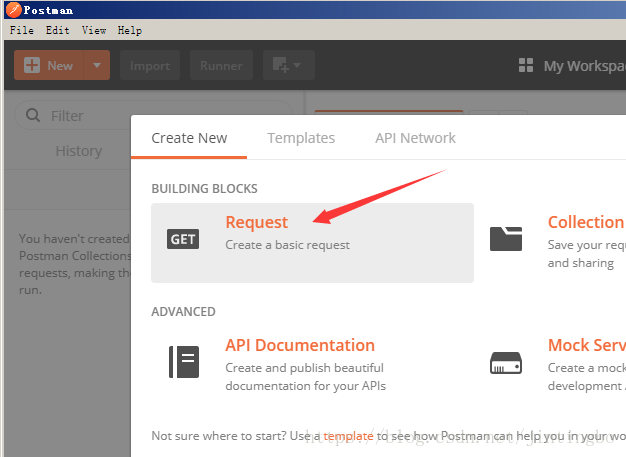Click the GET request icon
The image size is (626, 457).
[x=183, y=239]
